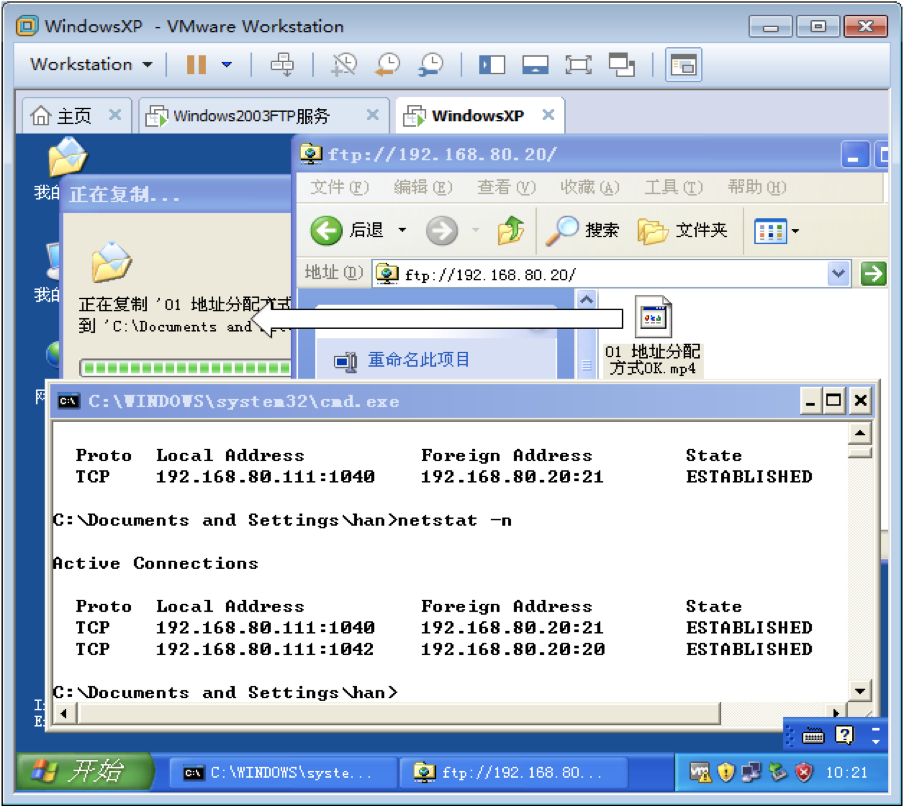Toggle the thumbnail bar view icon
The width and height of the screenshot is (904, 806).
coord(535,64)
